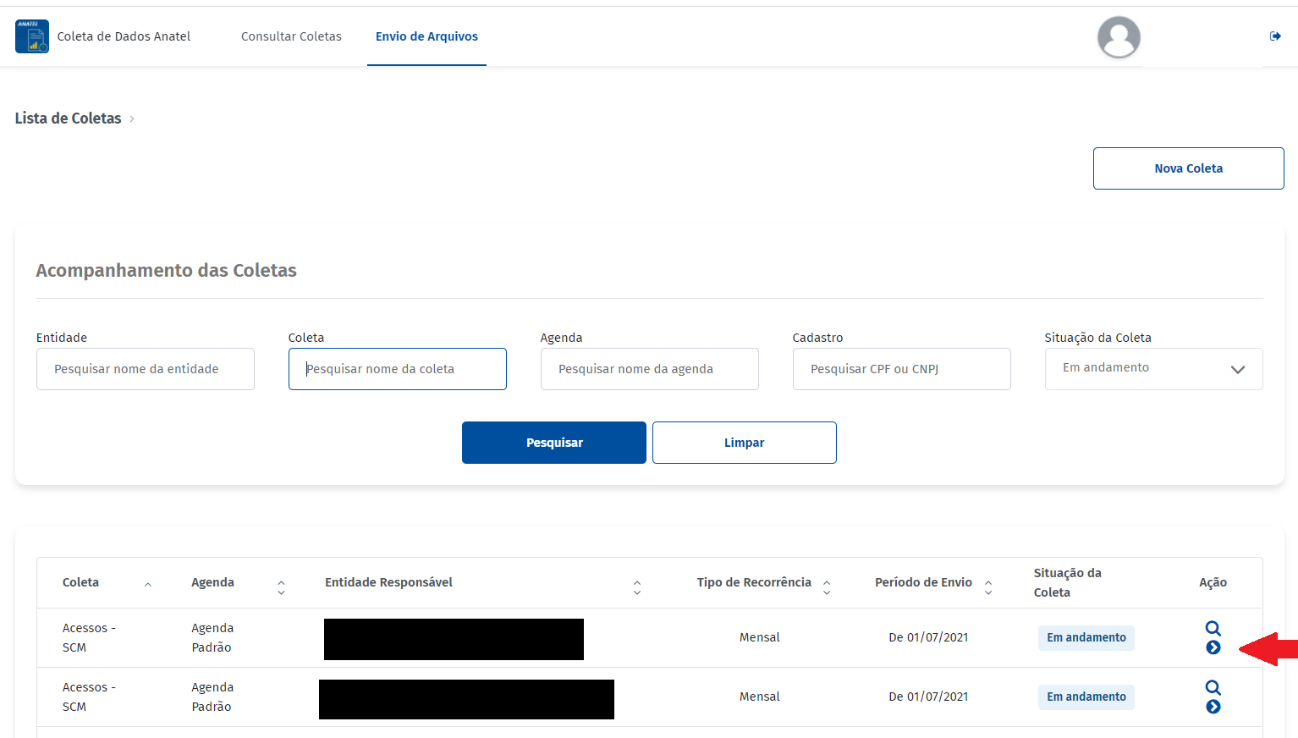Select Acessos - SCM in first row
The image size is (1298, 738).
[89, 638]
